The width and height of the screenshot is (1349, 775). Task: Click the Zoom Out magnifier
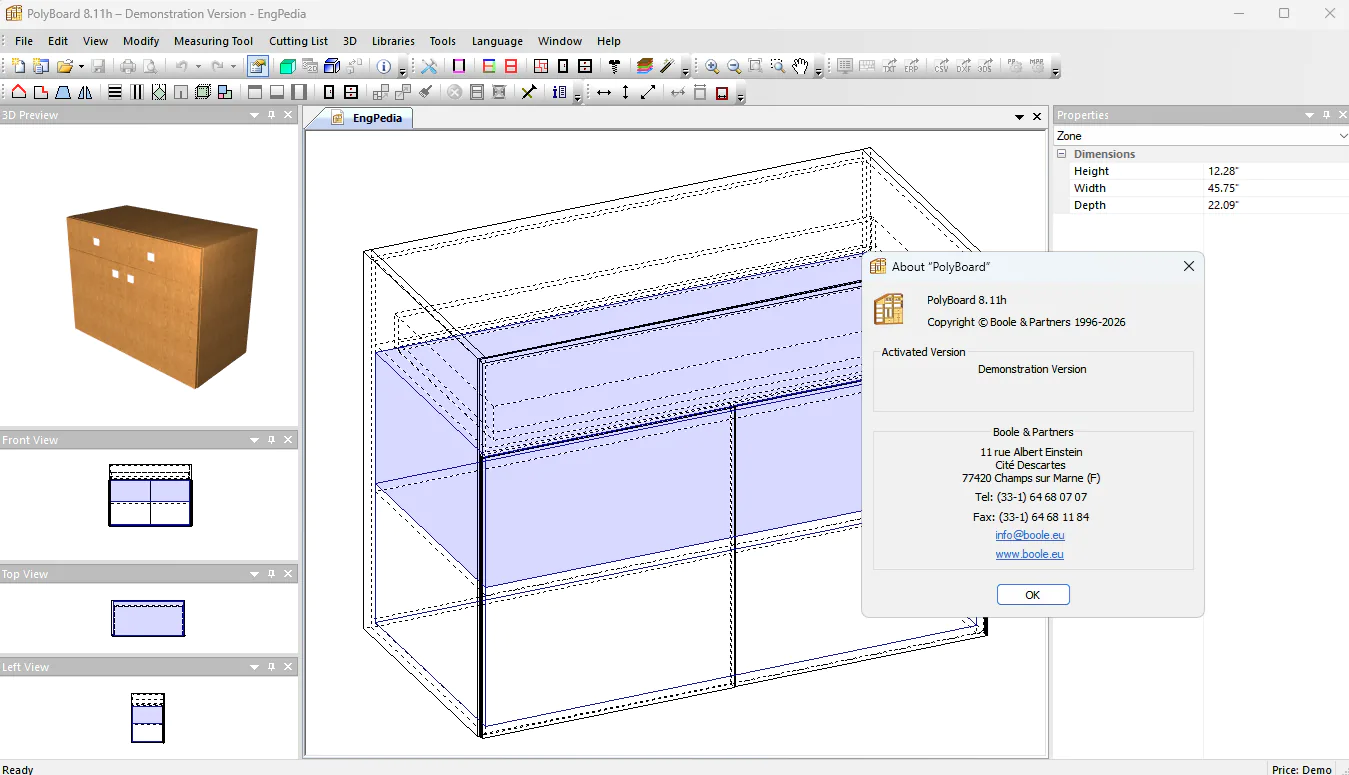click(x=734, y=67)
